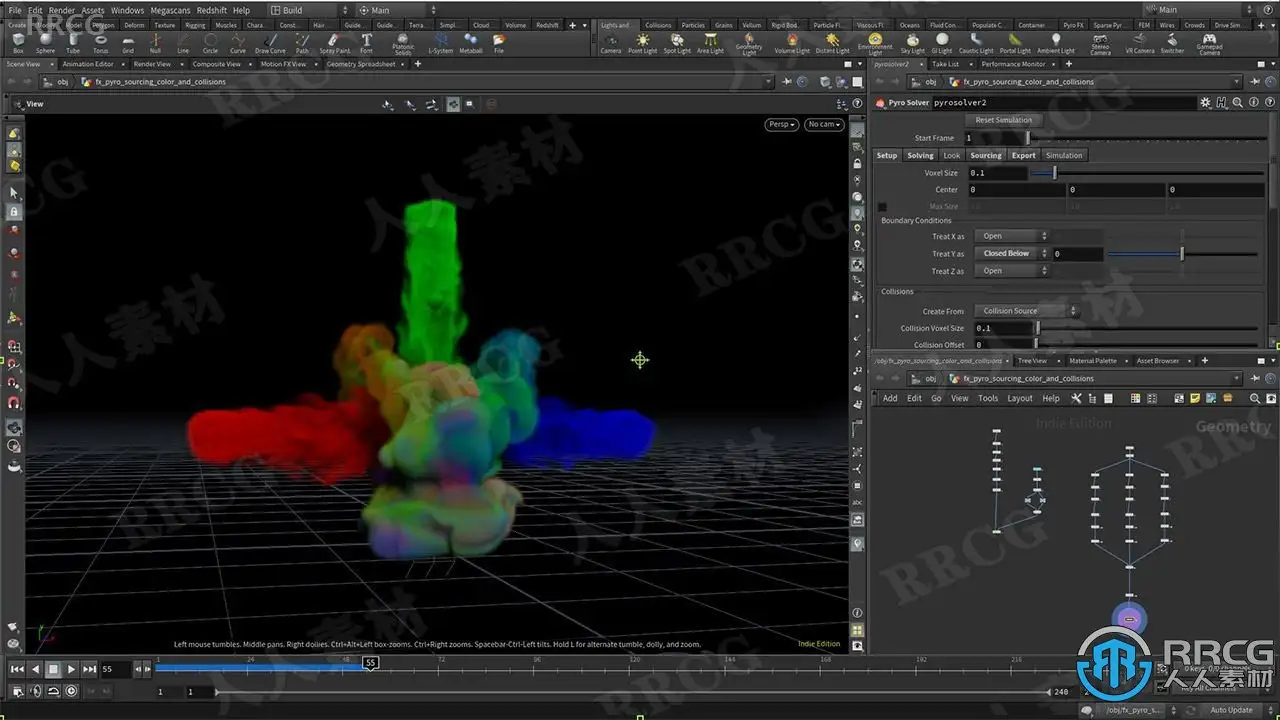Create a Metaball from shelf
Screen dimensions: 1280x720
pos(471,42)
